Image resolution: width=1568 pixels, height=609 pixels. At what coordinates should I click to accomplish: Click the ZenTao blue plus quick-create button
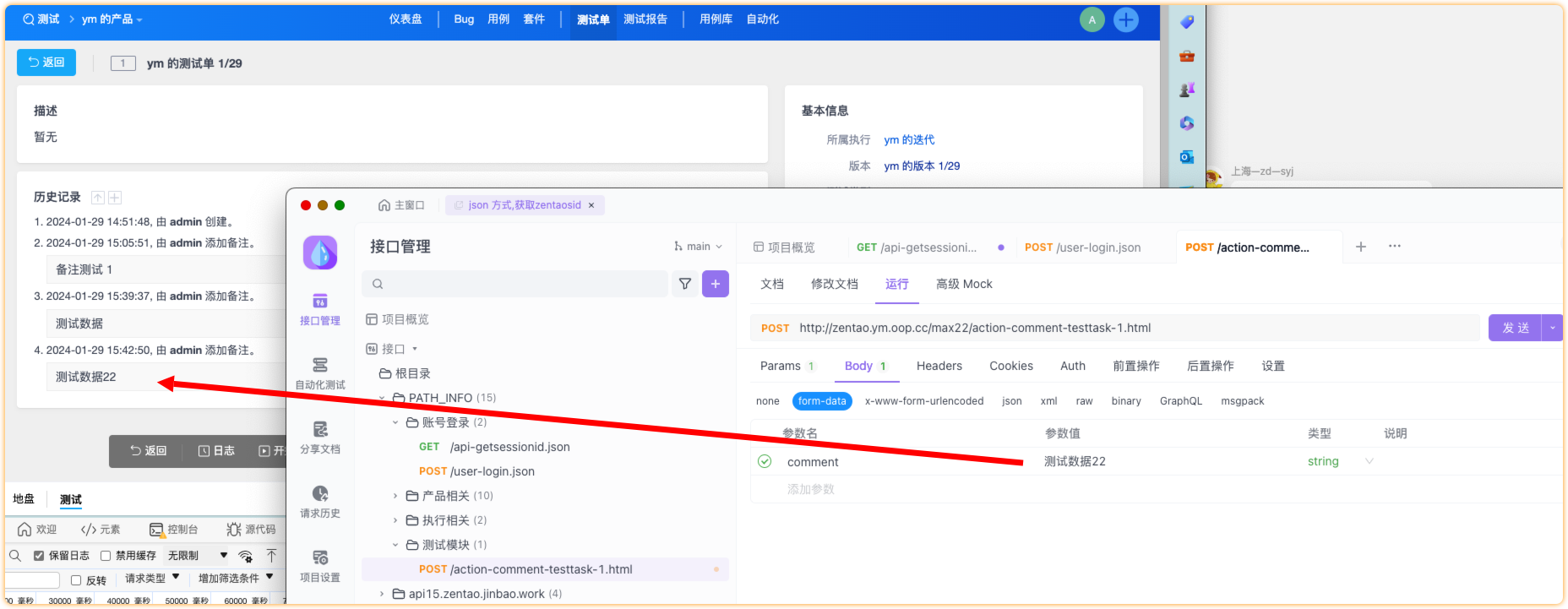coord(1126,19)
